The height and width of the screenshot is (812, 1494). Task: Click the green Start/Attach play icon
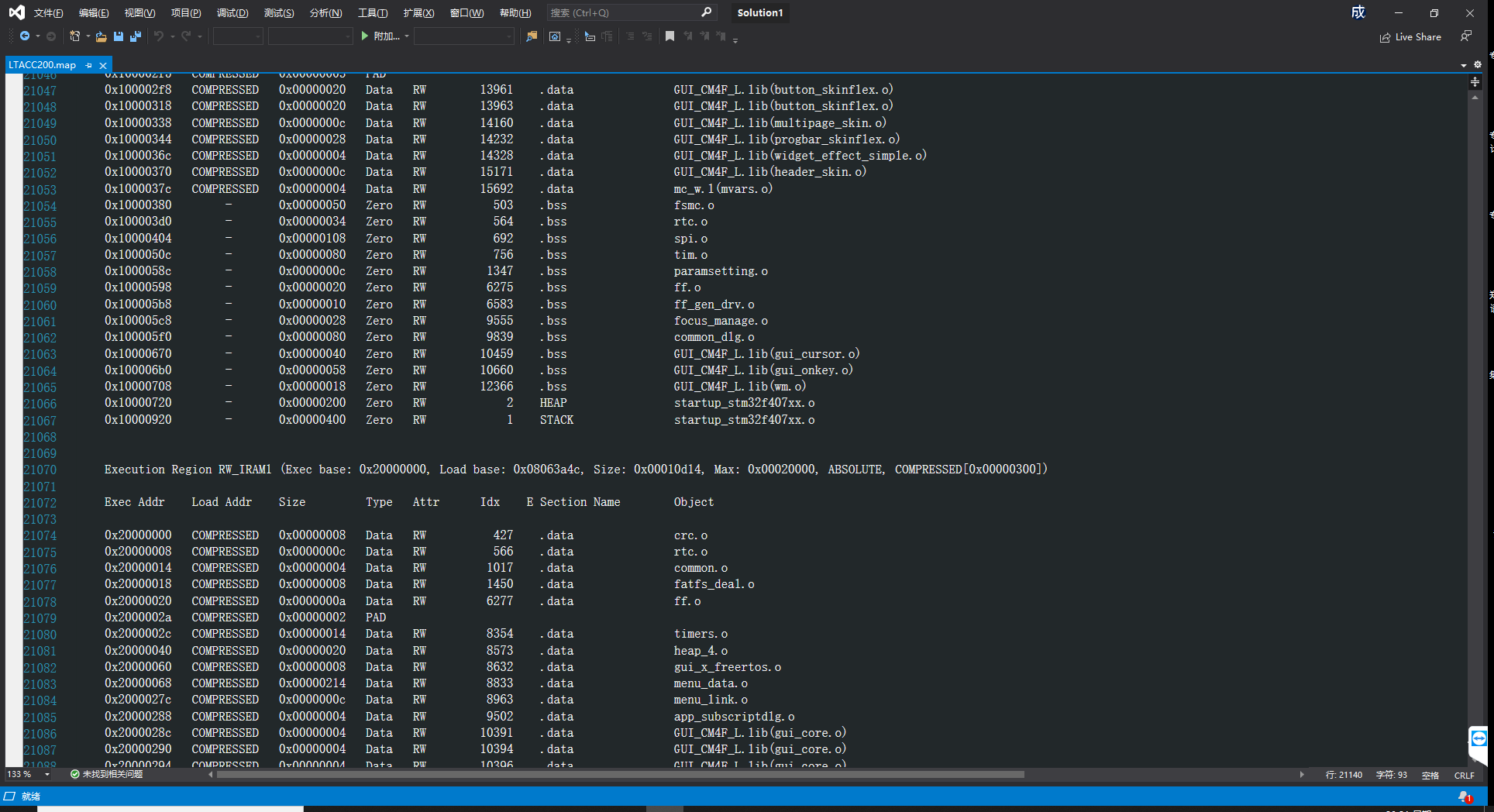[365, 36]
